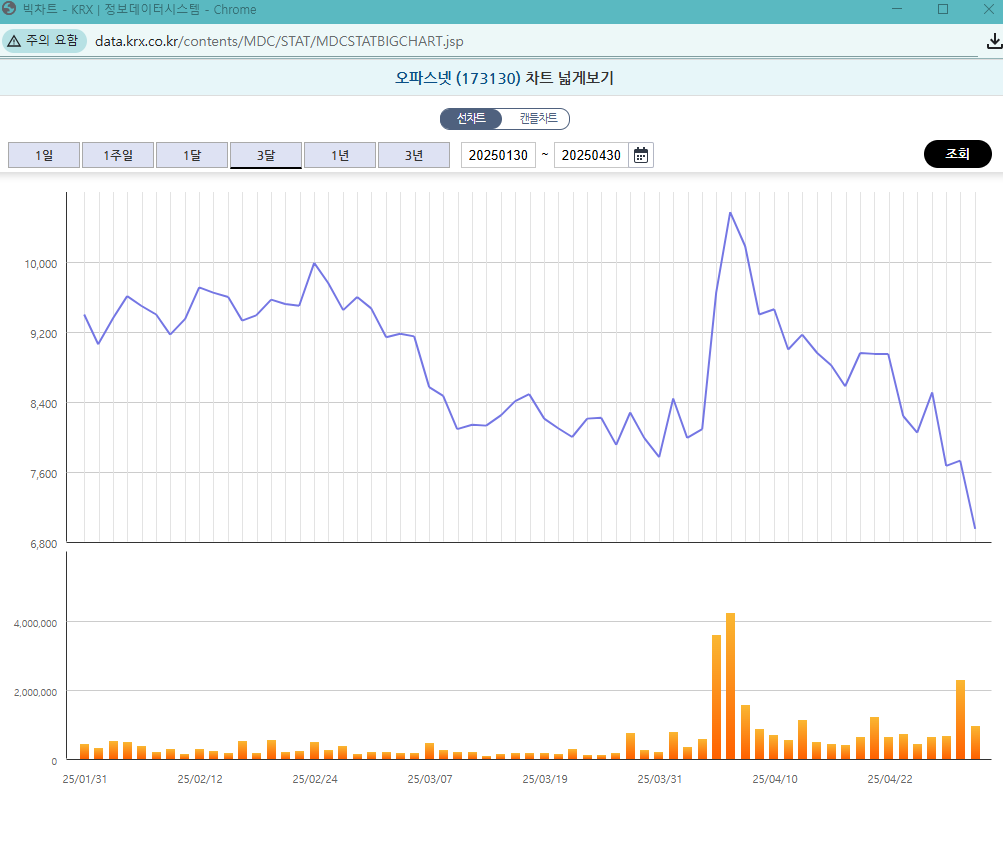Switch to the 캔들차트 candle chart view

coord(538,117)
